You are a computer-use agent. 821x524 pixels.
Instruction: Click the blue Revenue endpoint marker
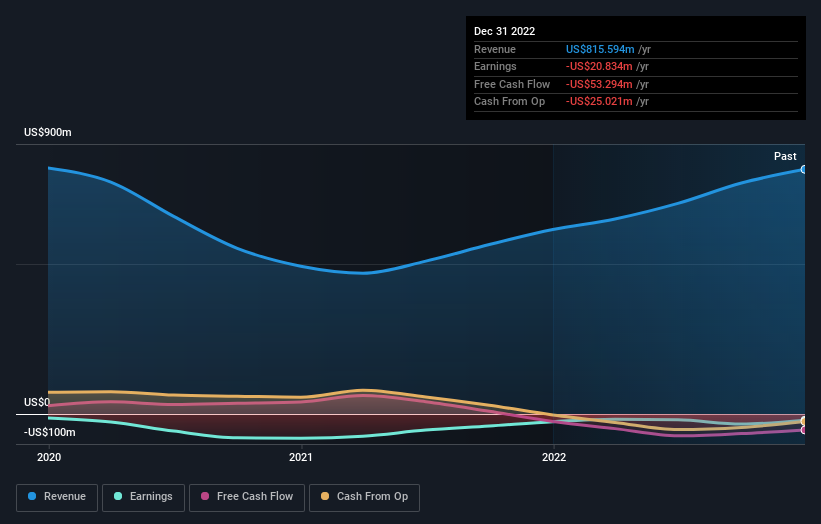804,170
